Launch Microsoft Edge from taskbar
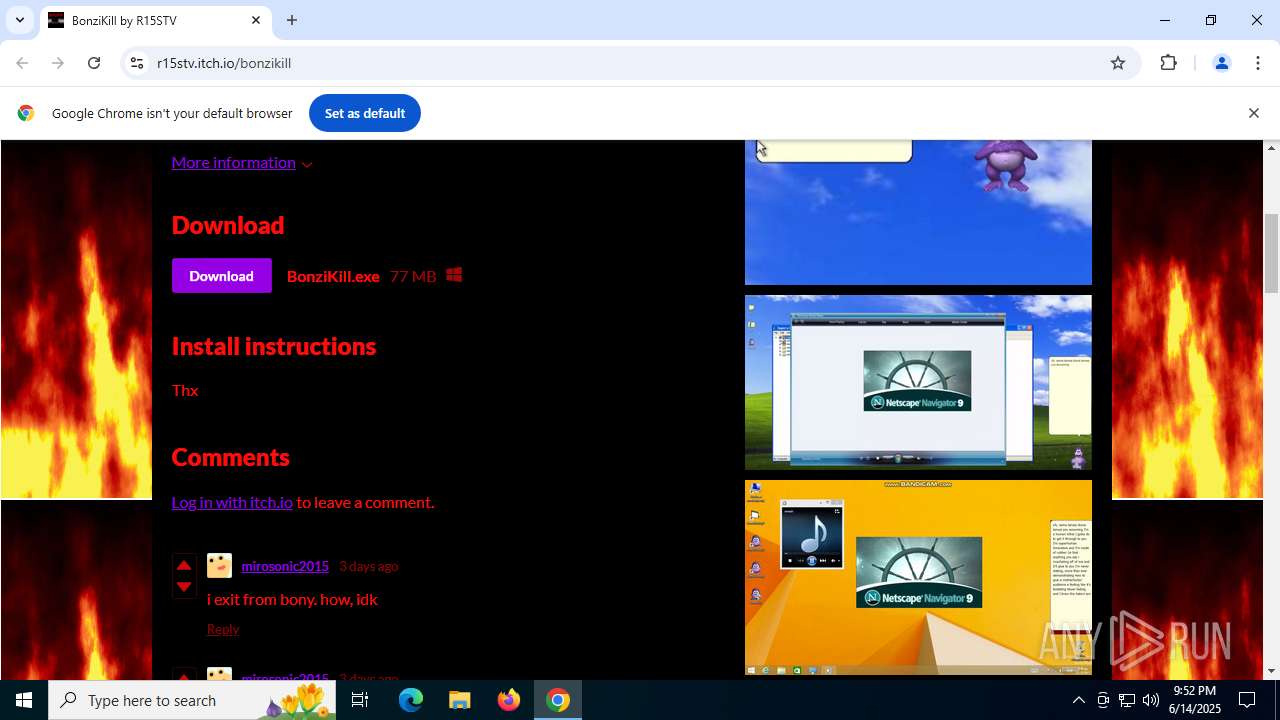This screenshot has height=720, width=1280. click(x=411, y=700)
